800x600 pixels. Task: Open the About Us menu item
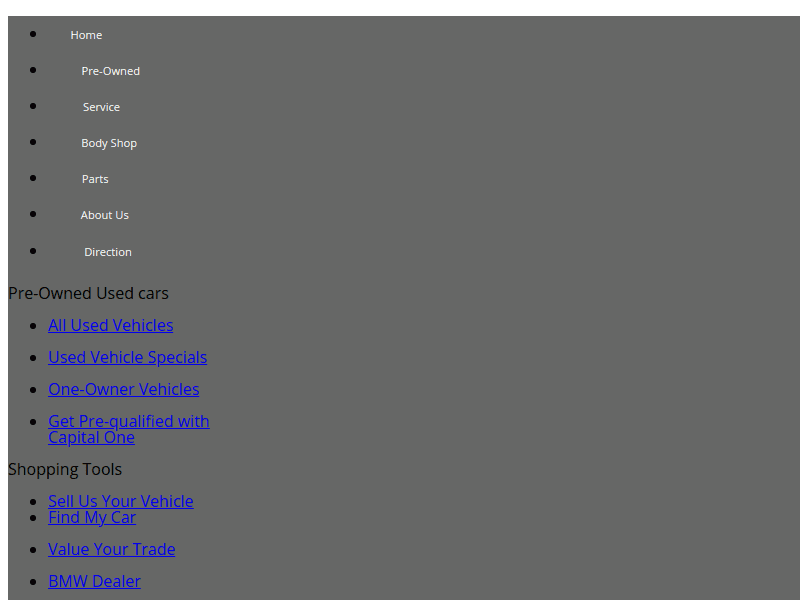[x=104, y=215]
